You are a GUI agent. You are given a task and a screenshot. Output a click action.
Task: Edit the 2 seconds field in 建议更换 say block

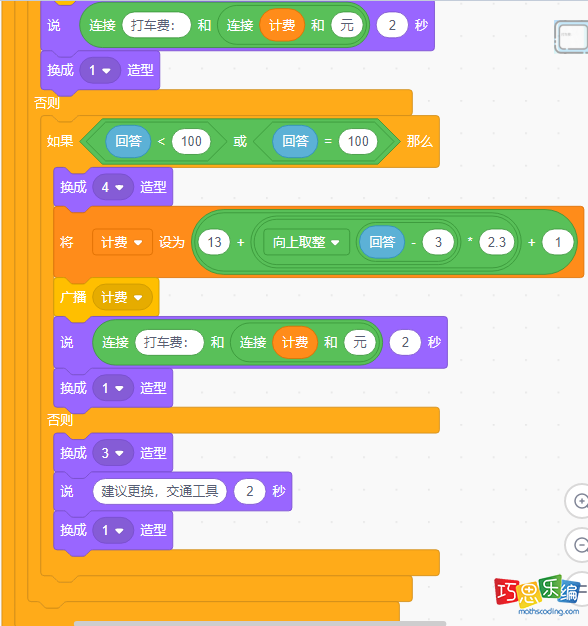pyautogui.click(x=250, y=491)
